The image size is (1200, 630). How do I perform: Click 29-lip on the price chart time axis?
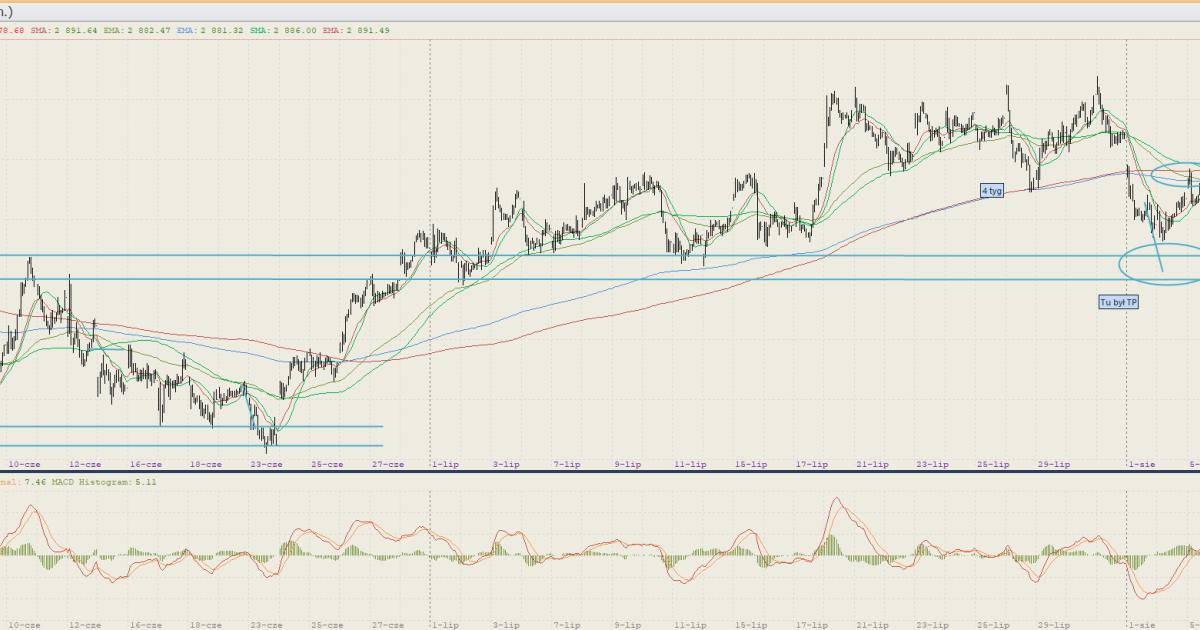pyautogui.click(x=1054, y=464)
